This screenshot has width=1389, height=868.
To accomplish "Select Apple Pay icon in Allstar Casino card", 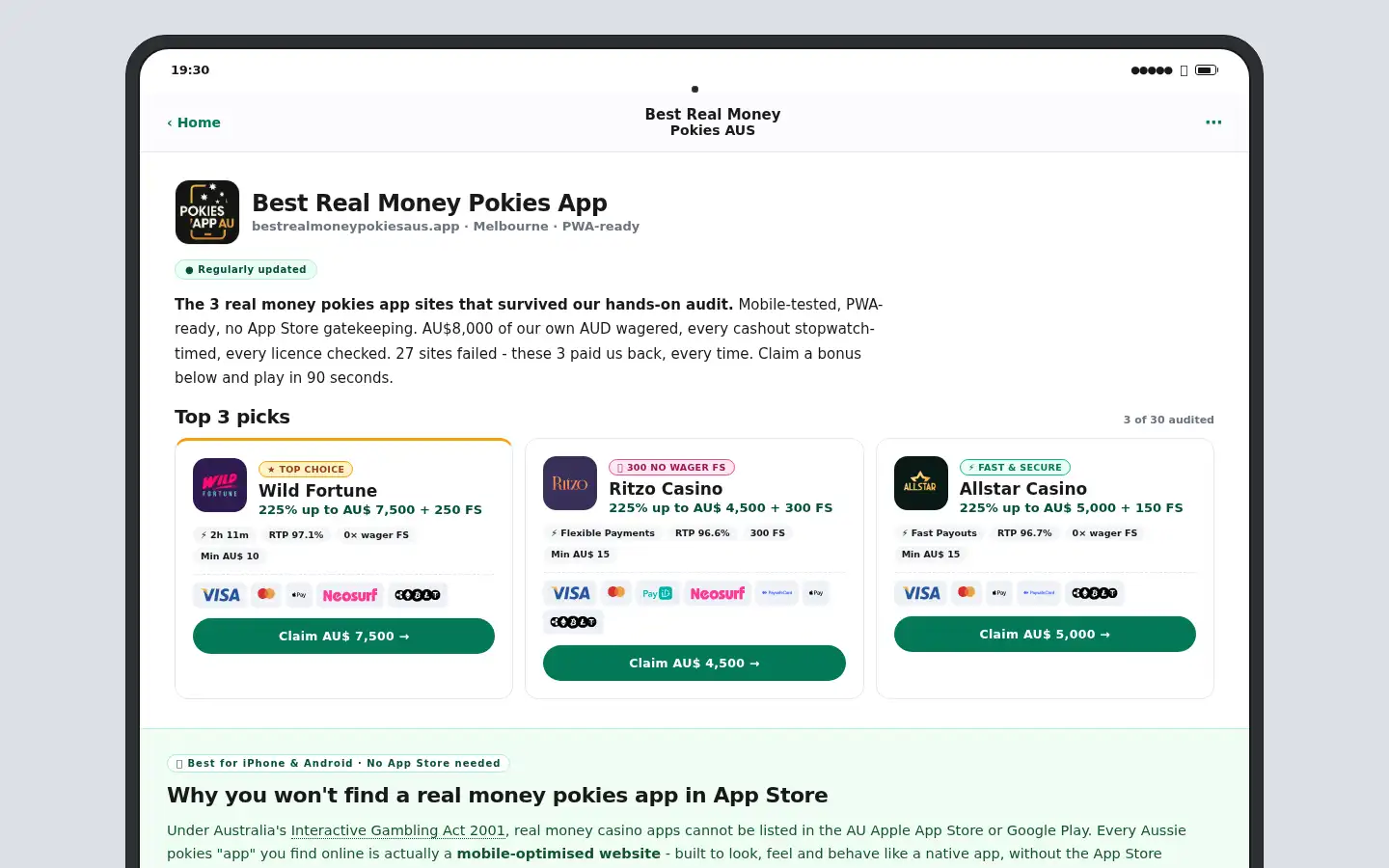I will click(x=999, y=593).
